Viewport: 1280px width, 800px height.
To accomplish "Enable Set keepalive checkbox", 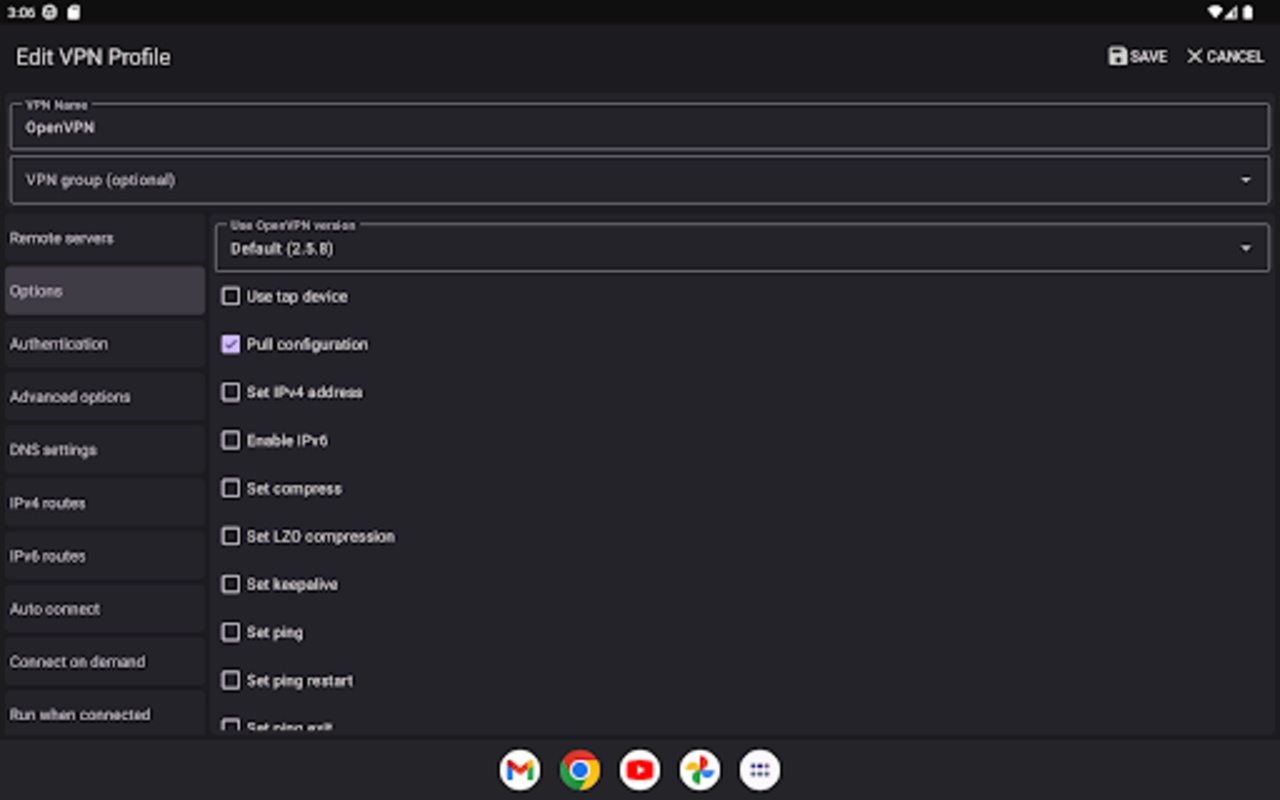I will click(x=231, y=584).
